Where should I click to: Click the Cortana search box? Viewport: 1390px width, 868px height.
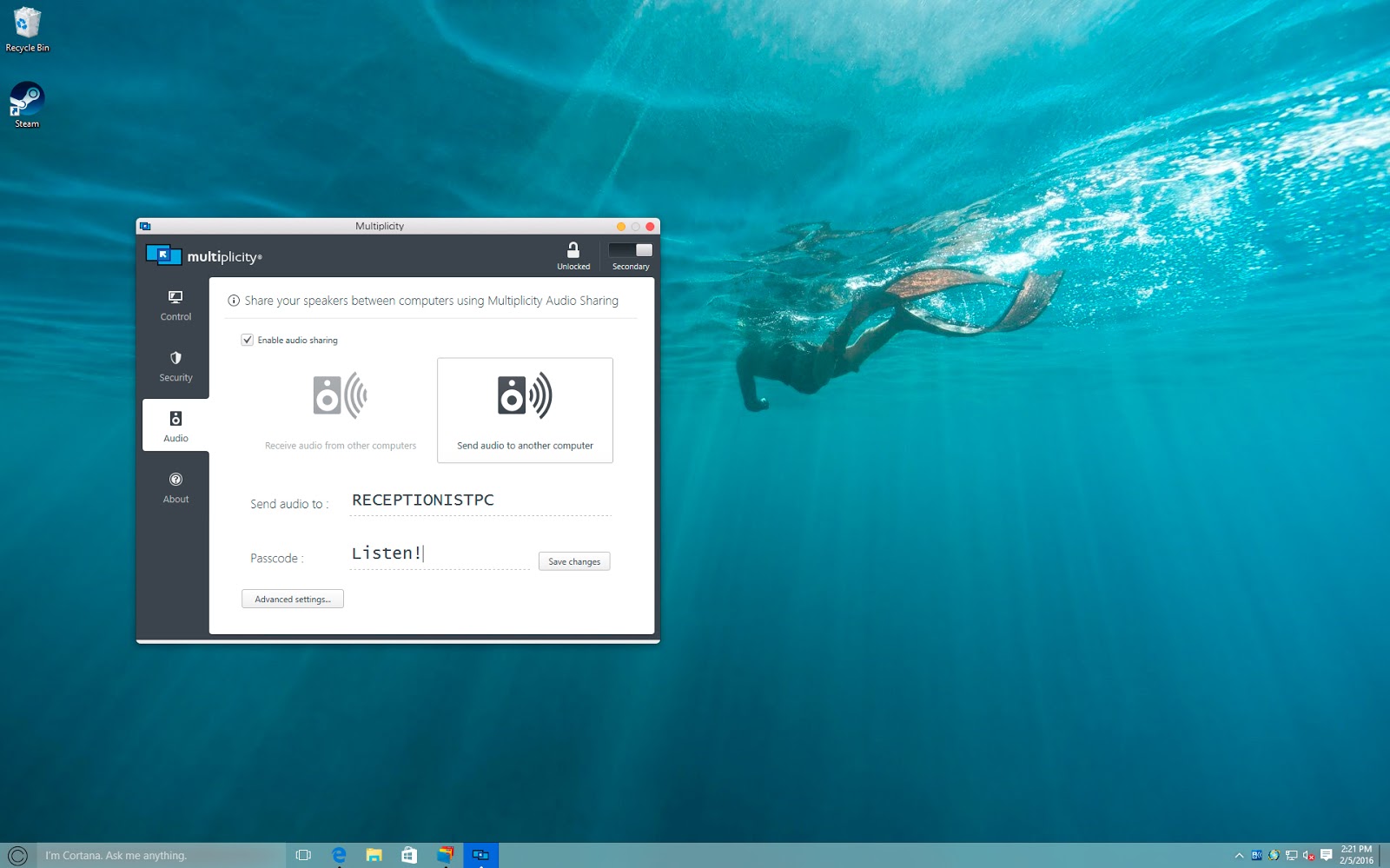162,855
